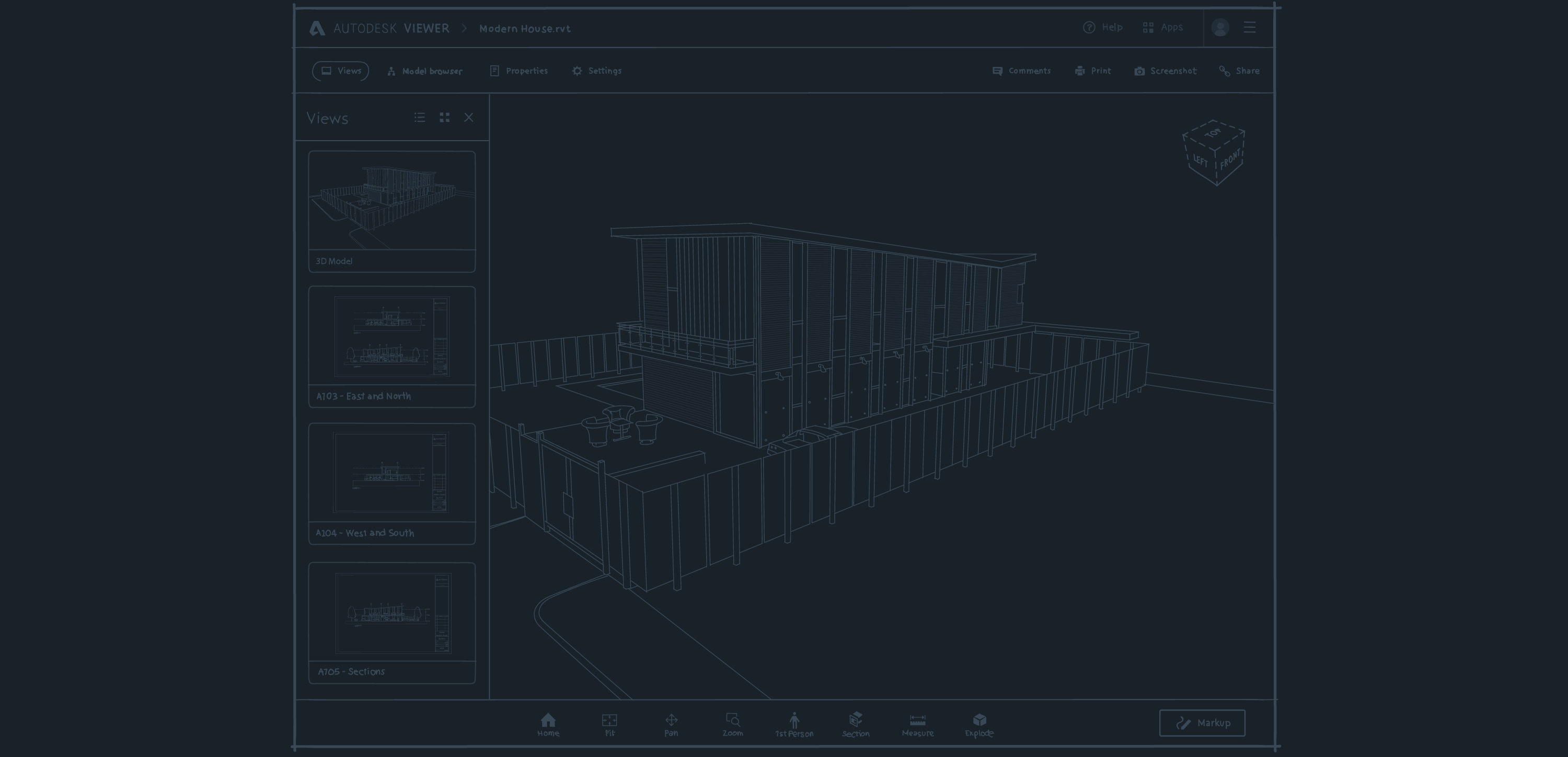Open the Section tool
The image size is (1568, 757).
[x=855, y=724]
